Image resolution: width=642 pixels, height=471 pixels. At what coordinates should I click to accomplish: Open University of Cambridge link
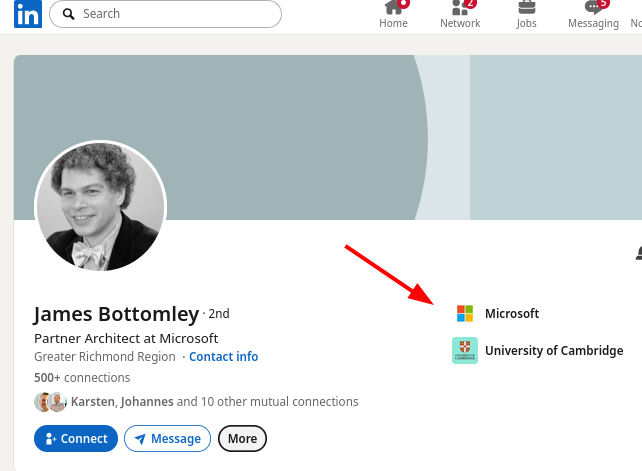tap(554, 351)
